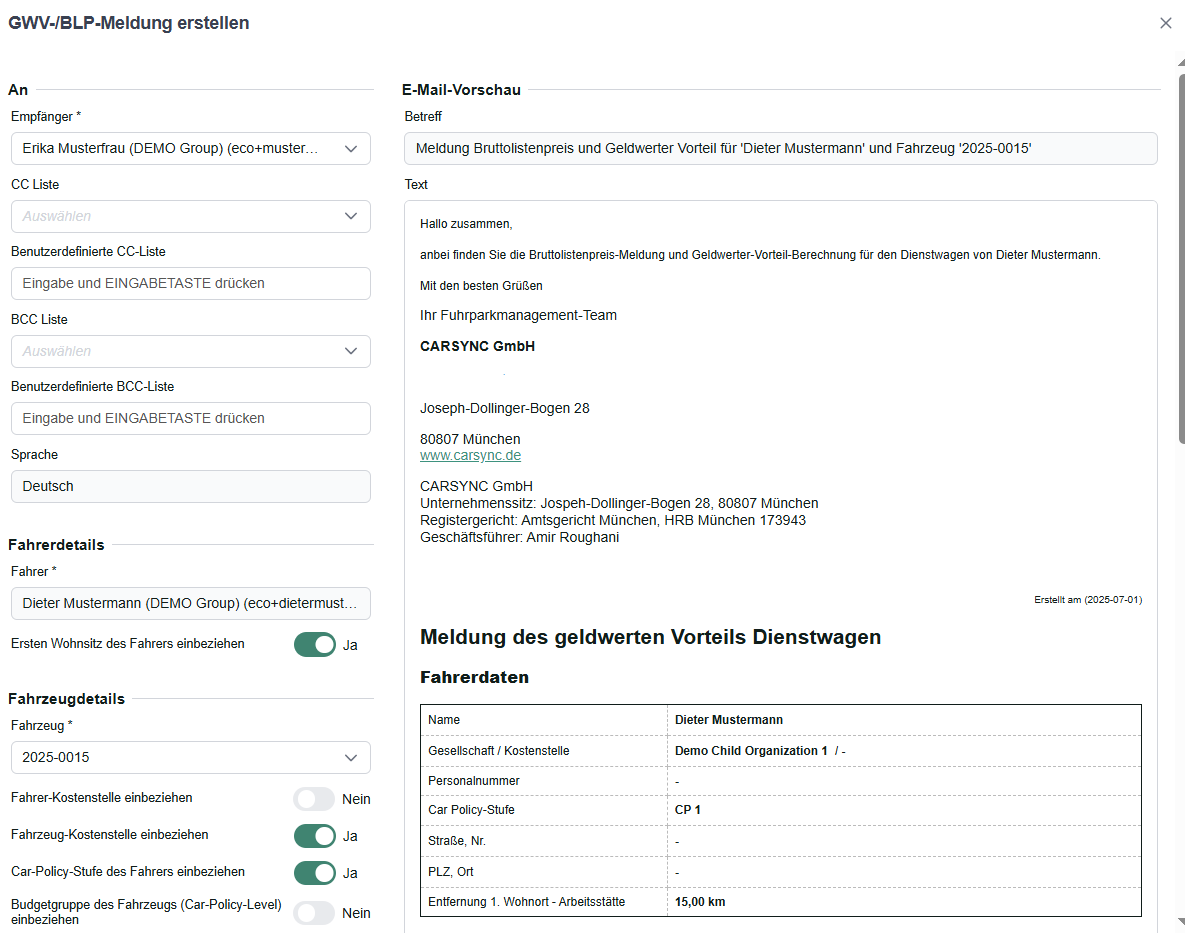
Task: Open the Empfänger dropdown
Action: [190, 148]
